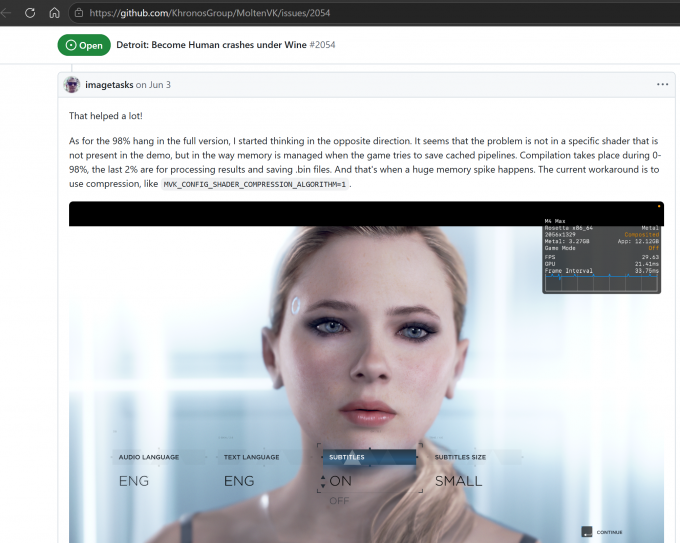Image resolution: width=680 pixels, height=543 pixels.
Task: Select the SUBTITLES SIZE option
Action: 460,457
